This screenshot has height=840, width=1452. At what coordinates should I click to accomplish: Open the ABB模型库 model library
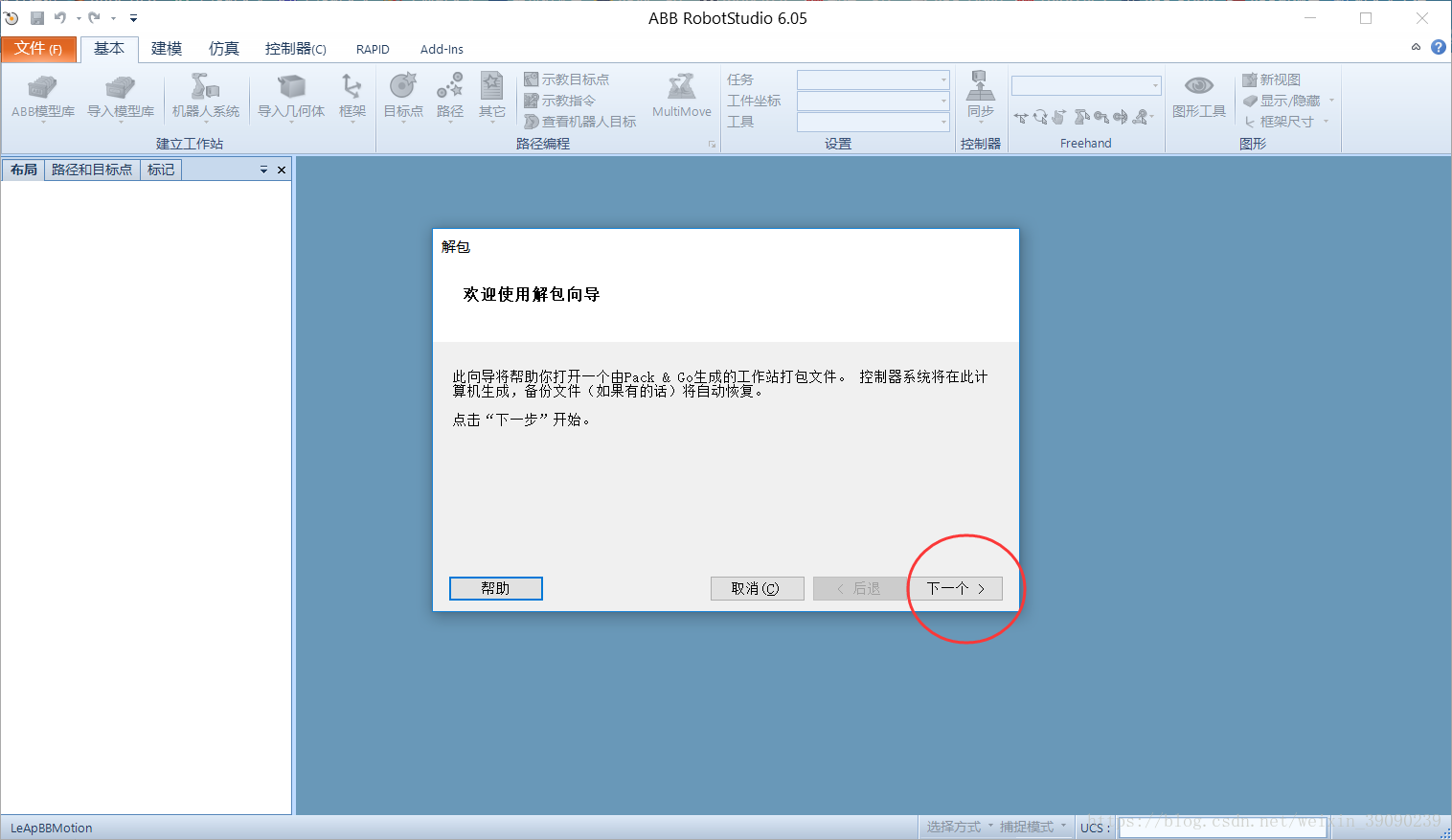tap(42, 96)
